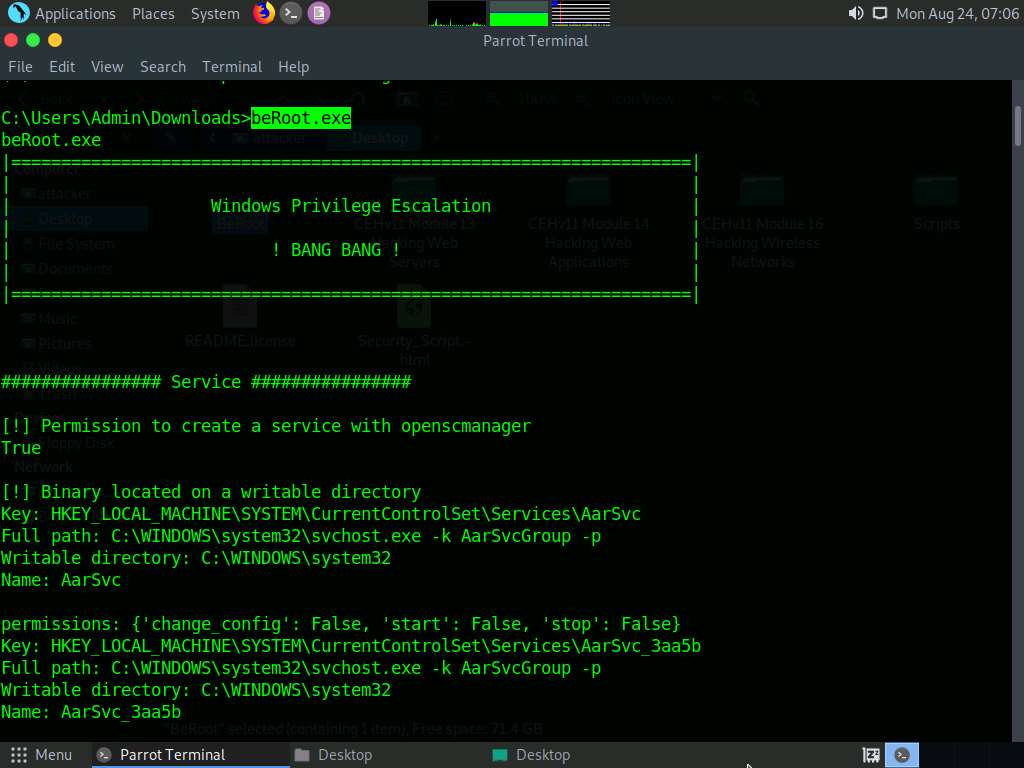Open the terminal Edit menu
Image resolution: width=1024 pixels, height=768 pixels.
pos(62,67)
